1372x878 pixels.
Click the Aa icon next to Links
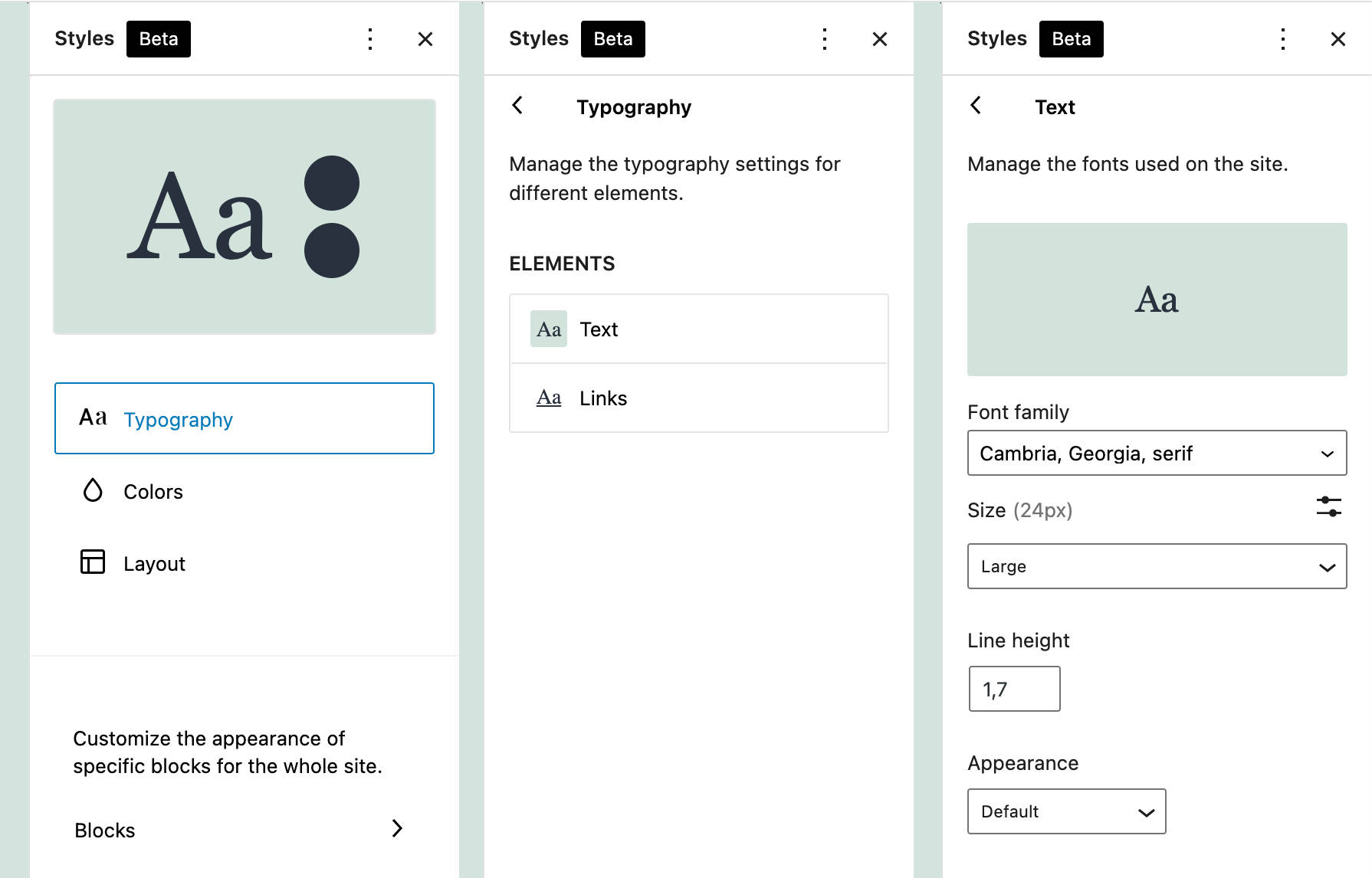pos(549,398)
